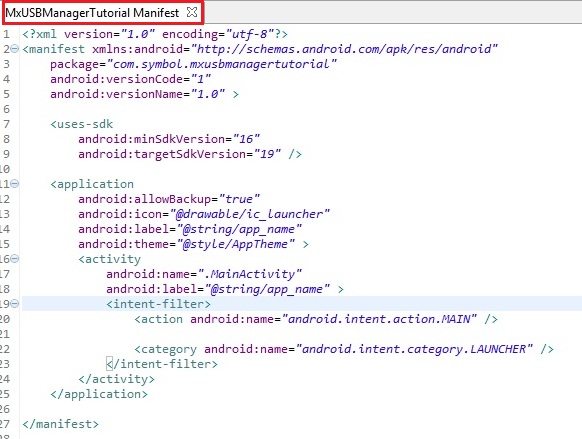Select the MxUSBManagerTutorial Manifest tab
The width and height of the screenshot is (582, 439).
[x=92, y=13]
